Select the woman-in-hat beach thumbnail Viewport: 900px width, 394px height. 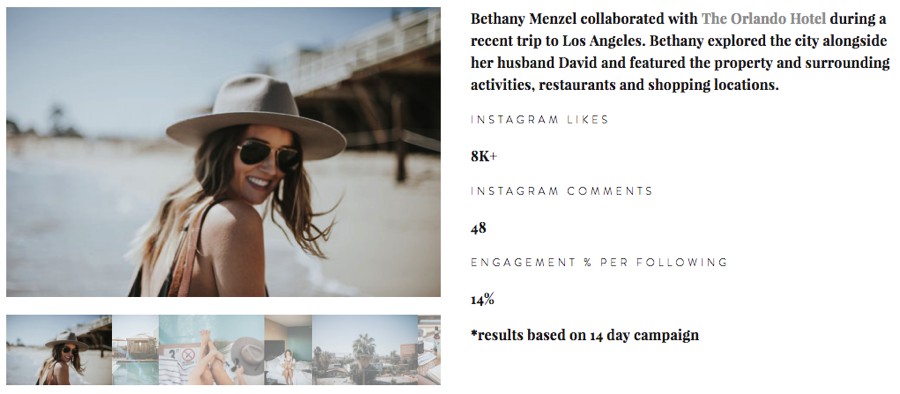[x=59, y=350]
